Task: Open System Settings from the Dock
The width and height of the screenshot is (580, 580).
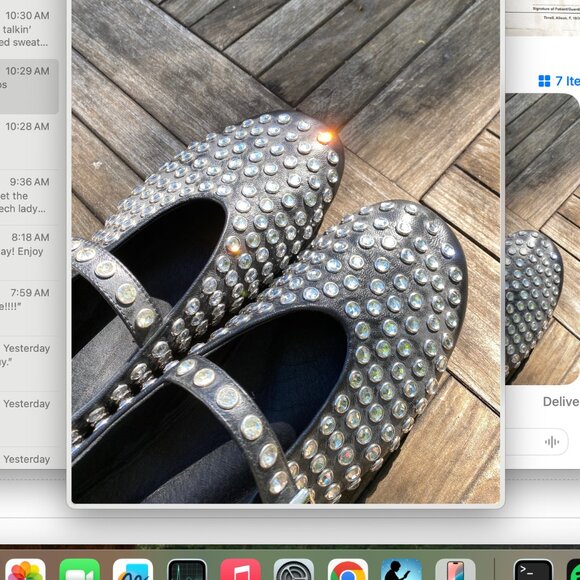Action: pos(294,570)
